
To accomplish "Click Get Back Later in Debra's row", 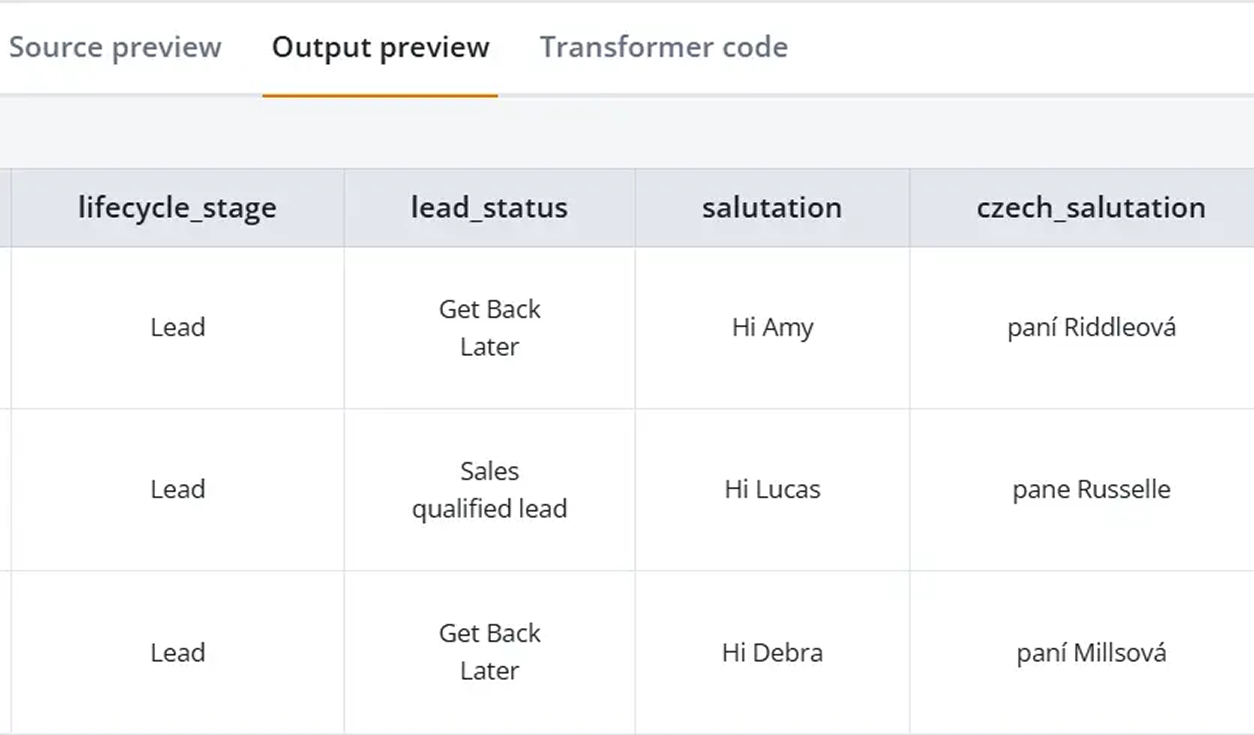I will [x=489, y=652].
